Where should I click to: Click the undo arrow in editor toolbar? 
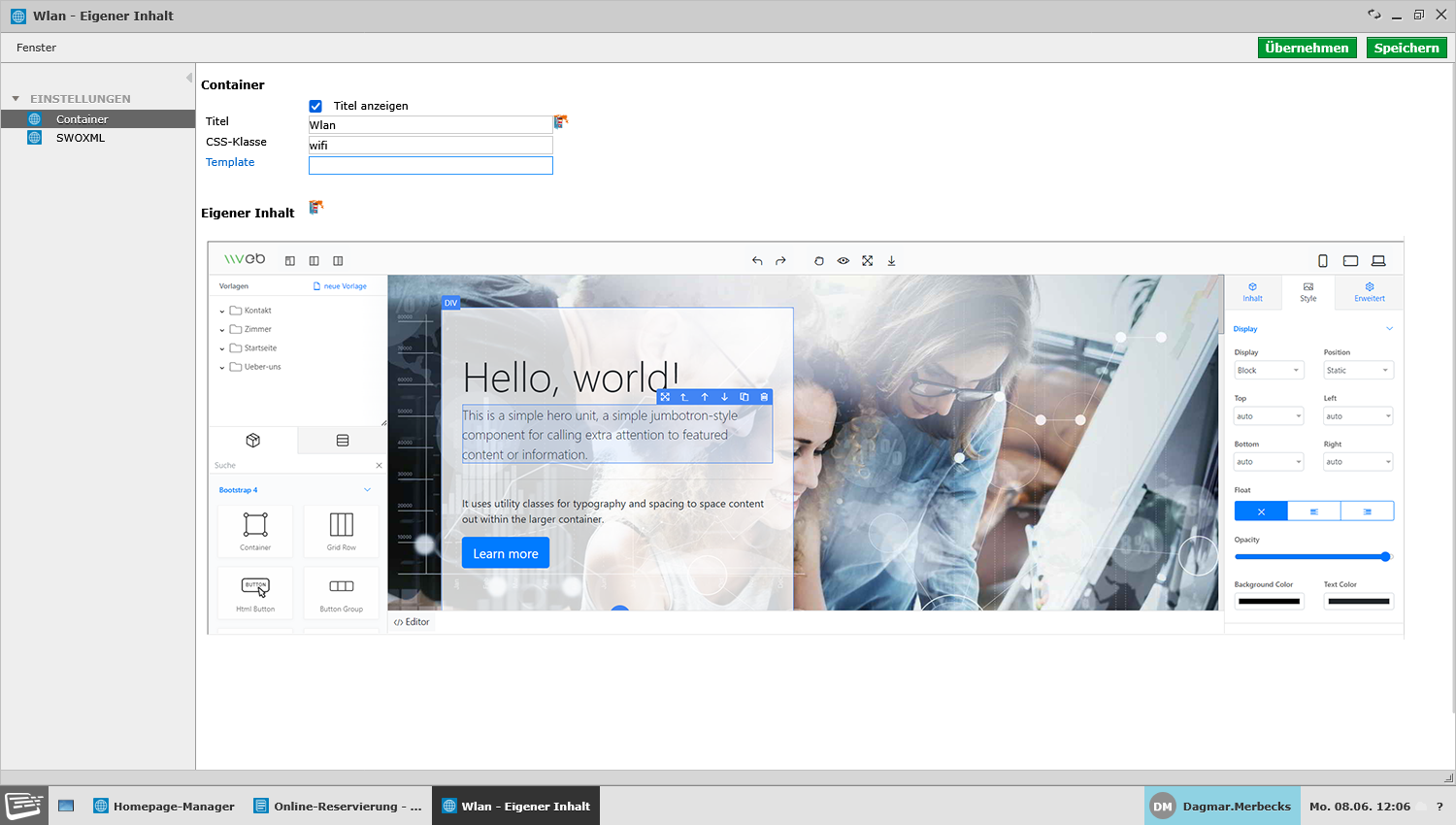point(757,261)
